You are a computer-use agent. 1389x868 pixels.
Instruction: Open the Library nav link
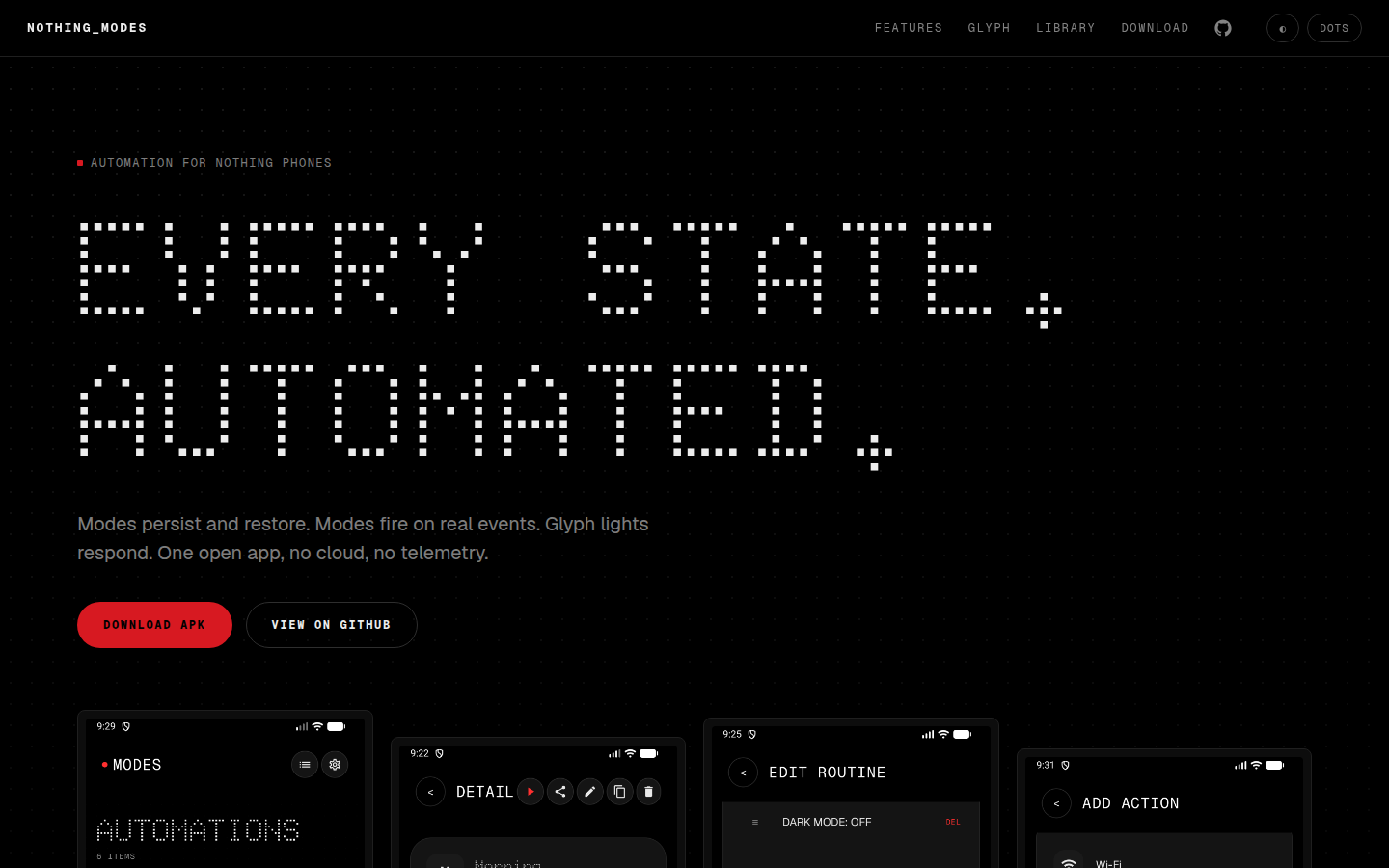pos(1066,28)
